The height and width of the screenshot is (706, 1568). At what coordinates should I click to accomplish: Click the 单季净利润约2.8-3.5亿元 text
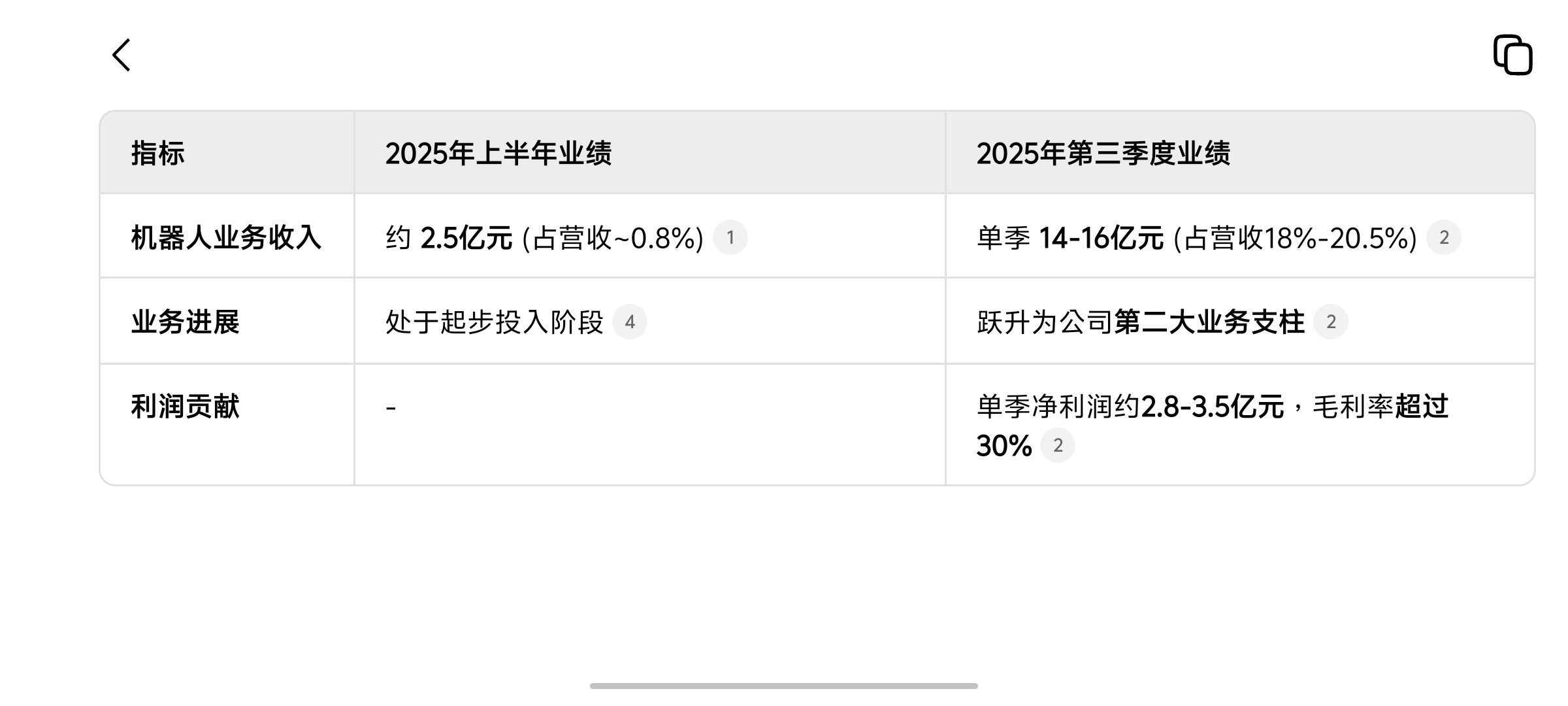[1130, 407]
